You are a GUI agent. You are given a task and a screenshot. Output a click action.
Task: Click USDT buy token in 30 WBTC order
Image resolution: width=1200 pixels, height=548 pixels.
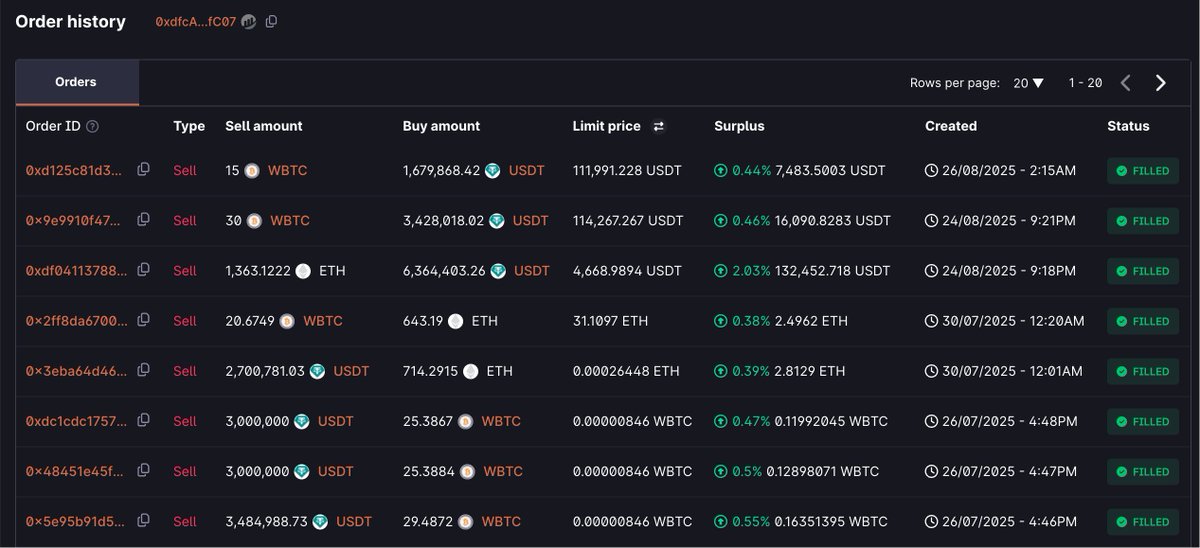coord(530,221)
